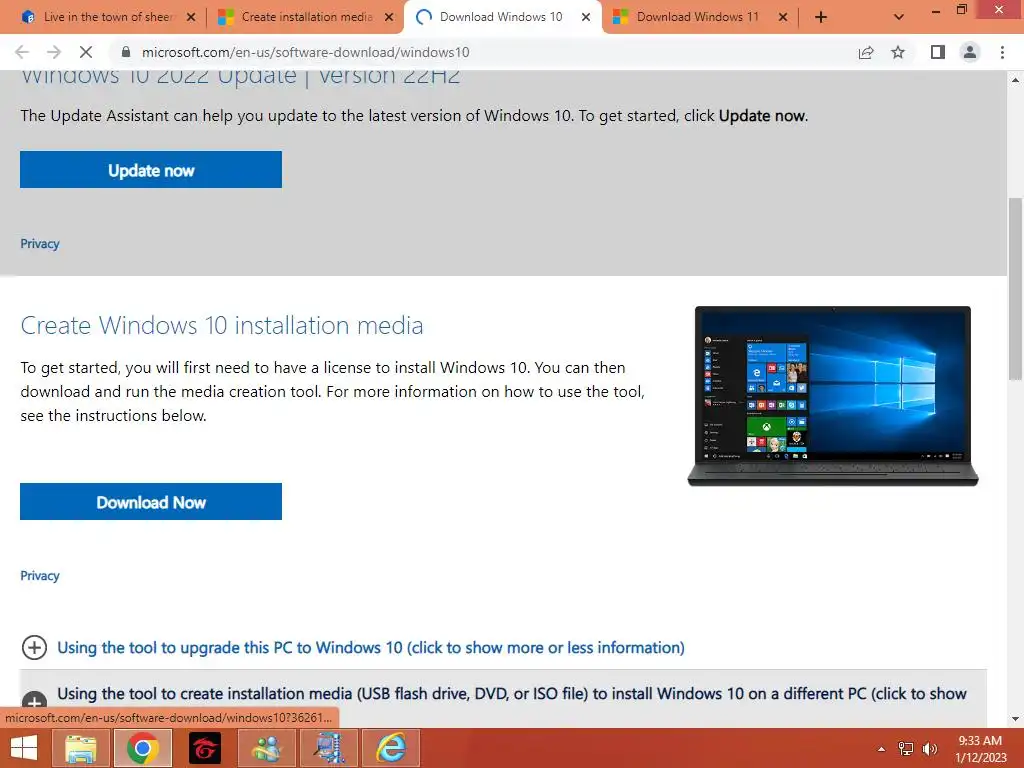This screenshot has height=768, width=1024.
Task: Open the Chrome profile avatar
Action: tap(970, 52)
